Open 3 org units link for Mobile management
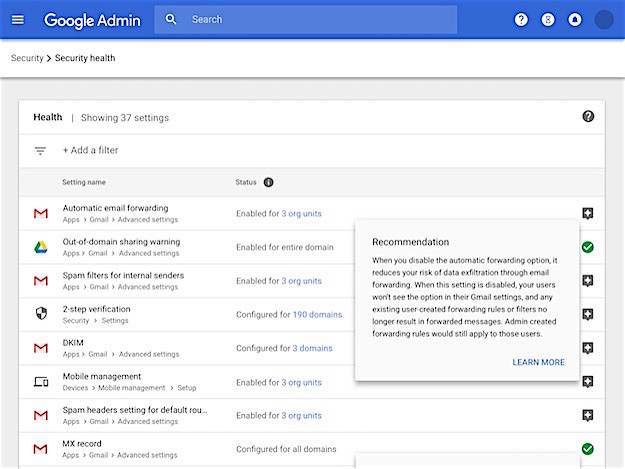This screenshot has width=625, height=469. (301, 383)
